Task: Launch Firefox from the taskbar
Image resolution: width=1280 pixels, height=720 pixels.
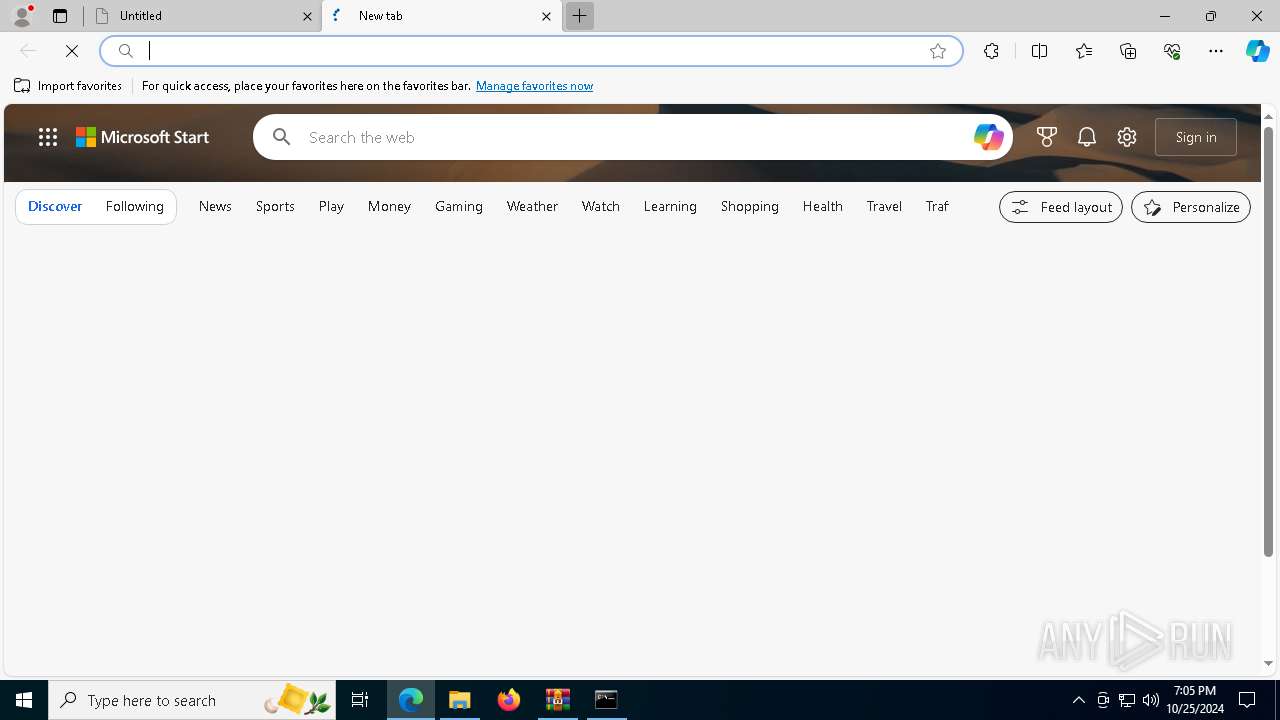Action: coord(509,700)
